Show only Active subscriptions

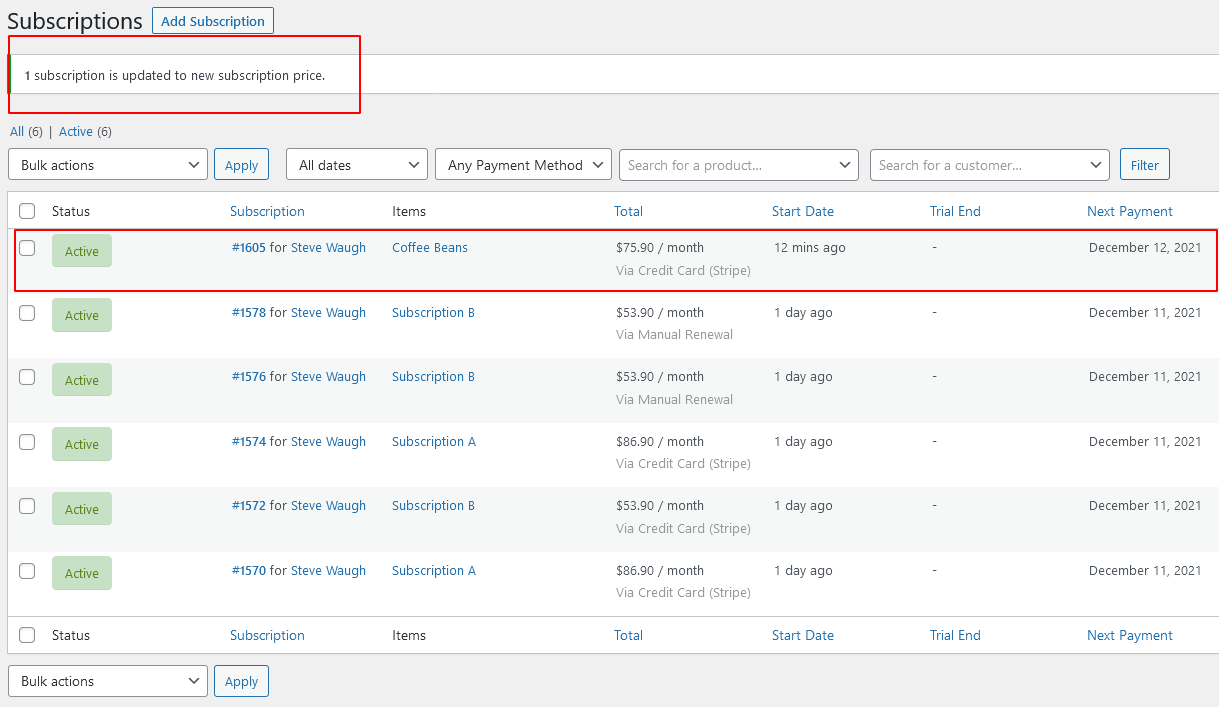(x=75, y=131)
